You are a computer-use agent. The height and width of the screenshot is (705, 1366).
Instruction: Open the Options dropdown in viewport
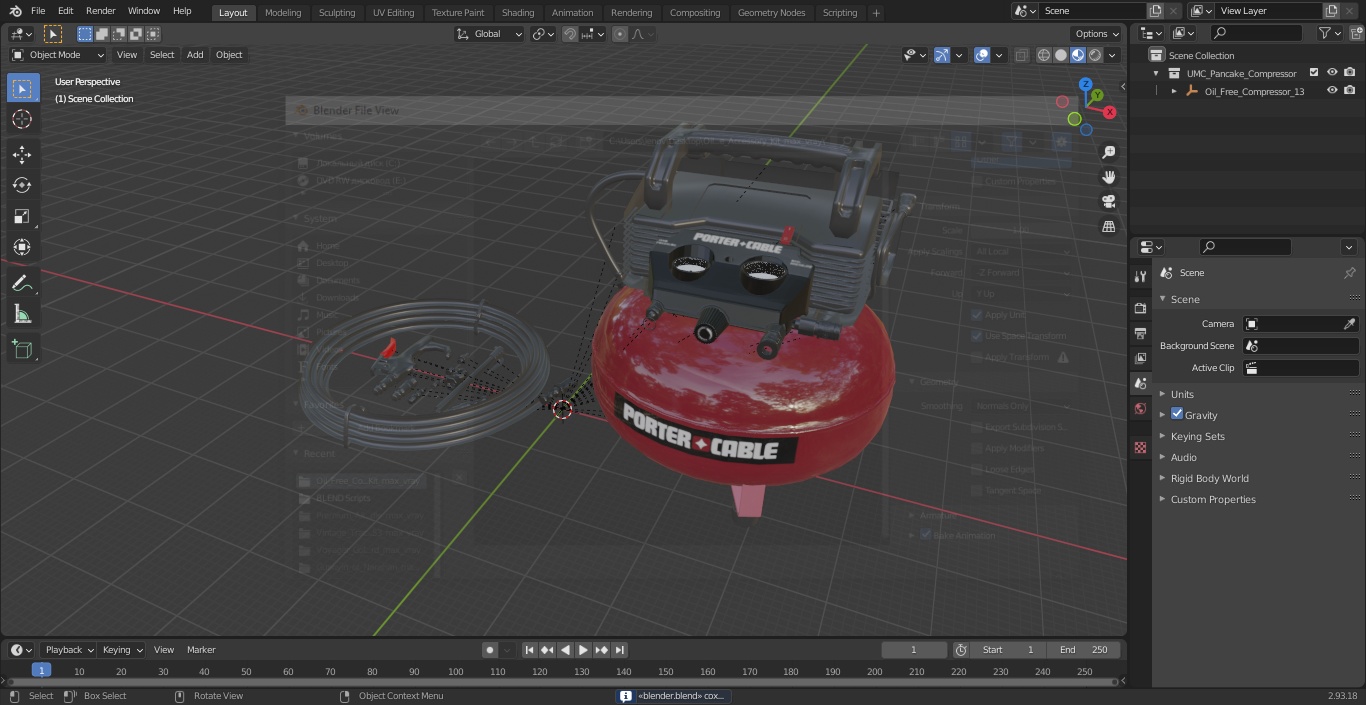pyautogui.click(x=1097, y=34)
